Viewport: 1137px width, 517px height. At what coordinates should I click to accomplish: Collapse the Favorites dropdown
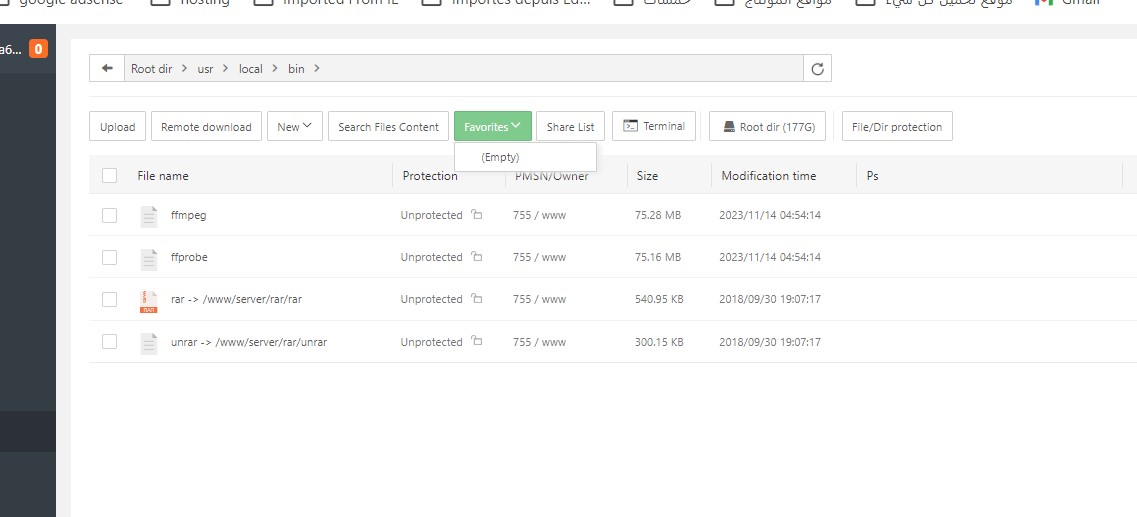click(x=492, y=127)
